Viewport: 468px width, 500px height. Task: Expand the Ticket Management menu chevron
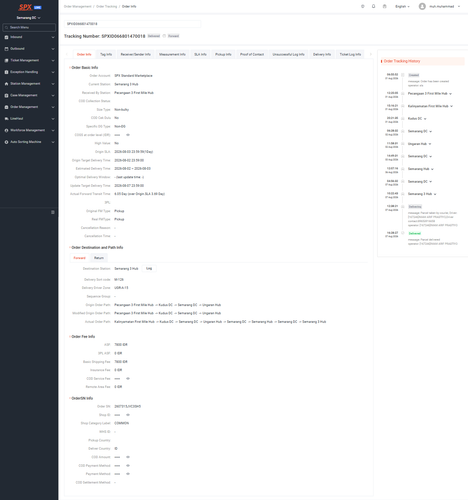[x=53, y=61]
